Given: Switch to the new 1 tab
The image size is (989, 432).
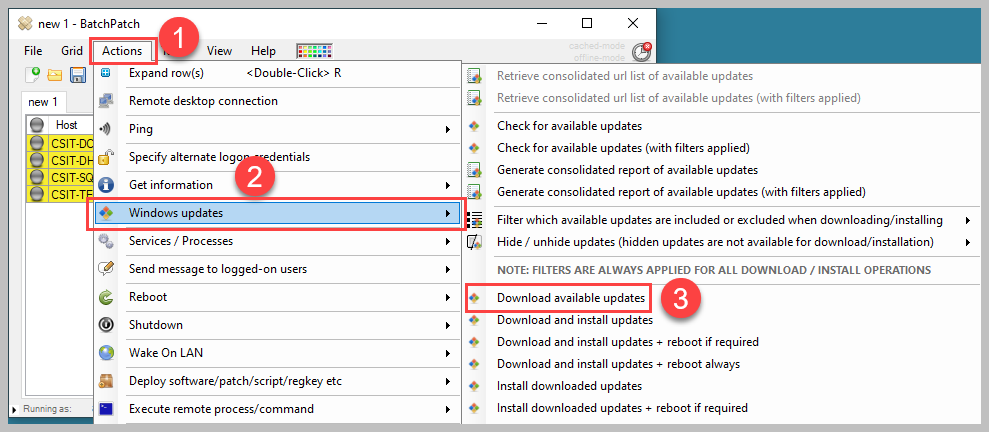Looking at the screenshot, I should click(43, 102).
